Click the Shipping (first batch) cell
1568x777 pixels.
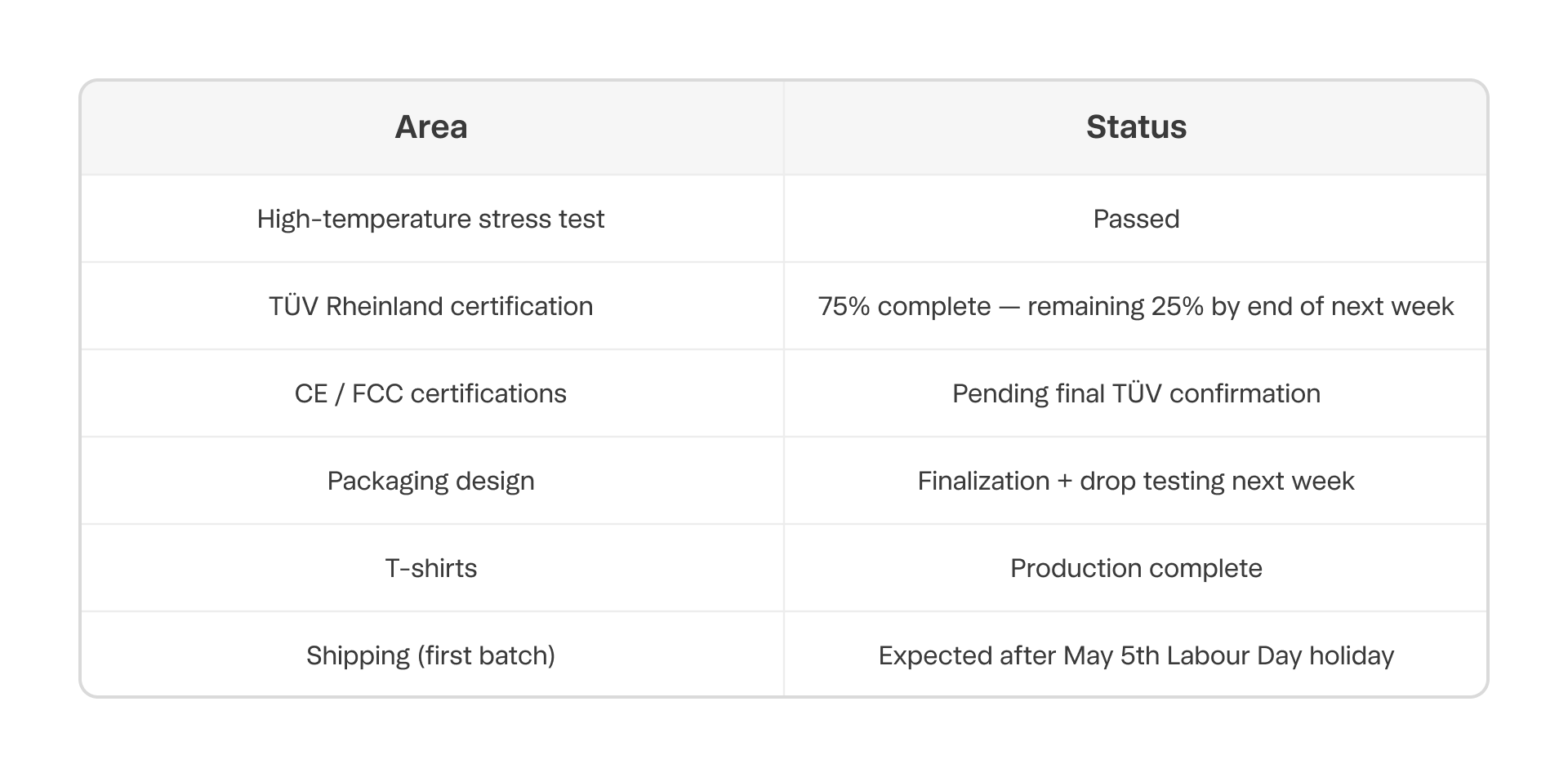pos(431,655)
